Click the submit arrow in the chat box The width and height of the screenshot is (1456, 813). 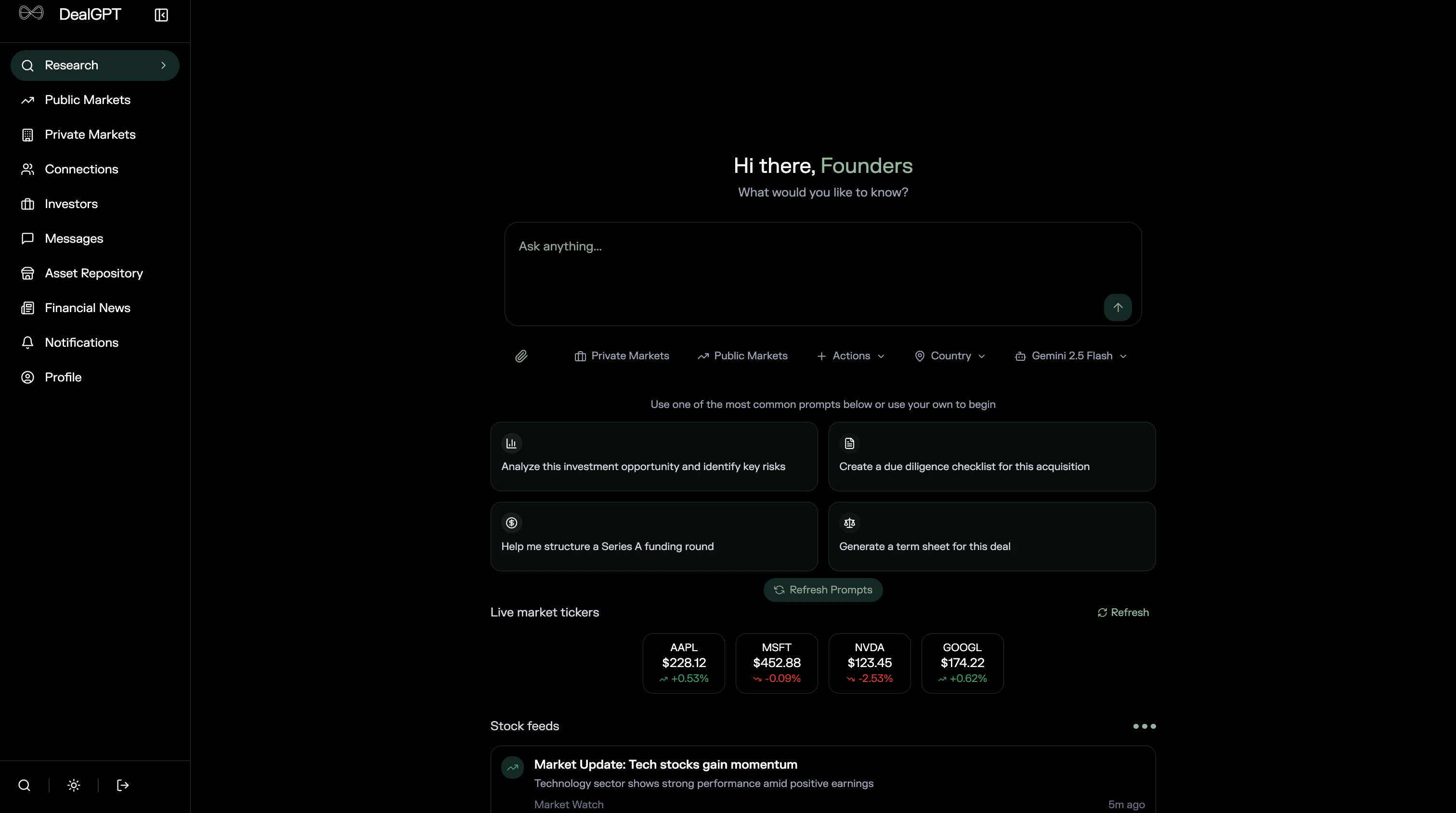coord(1118,307)
